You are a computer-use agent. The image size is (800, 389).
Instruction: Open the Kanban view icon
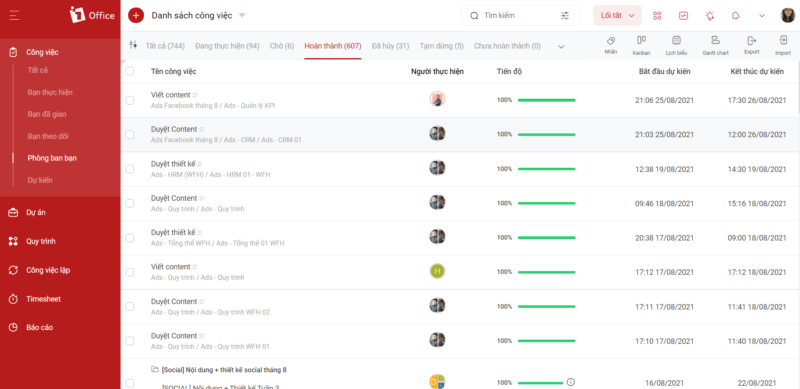641,40
